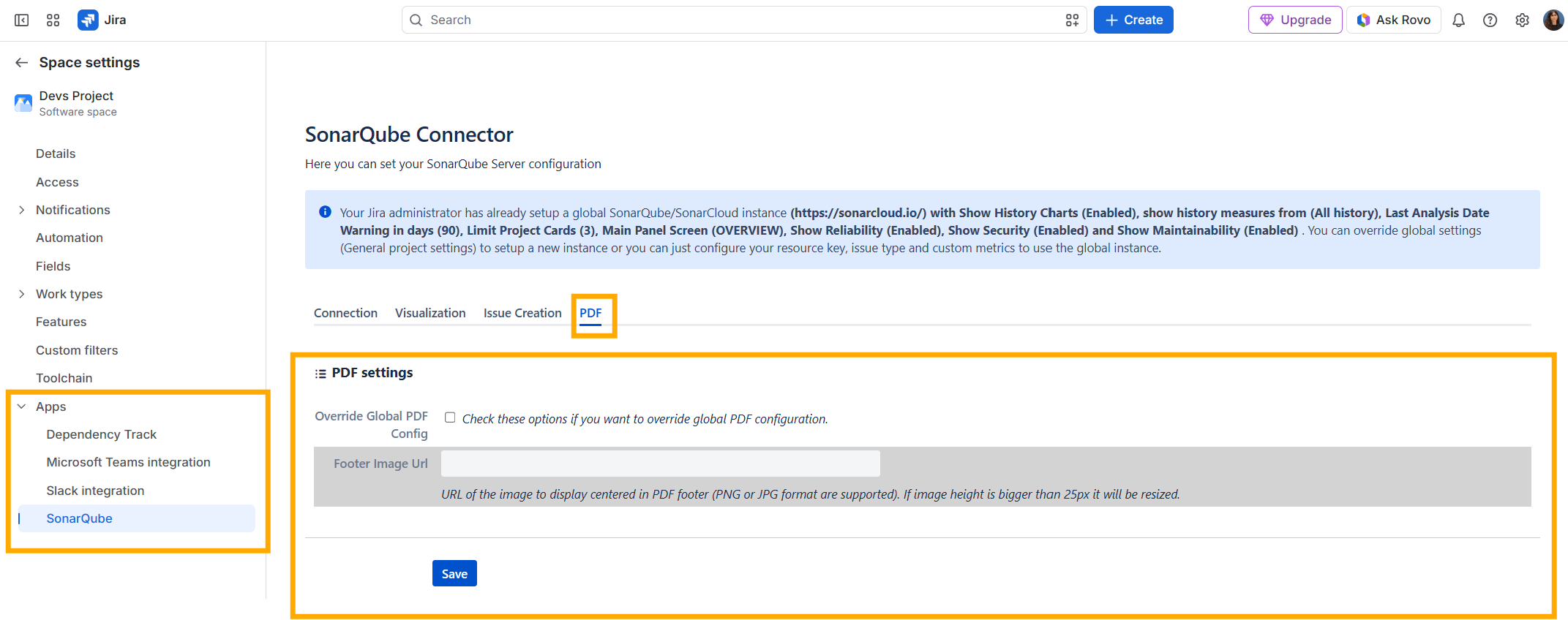Click the Devs Project avatar icon
Image resolution: width=1568 pixels, height=620 pixels.
[x=23, y=103]
